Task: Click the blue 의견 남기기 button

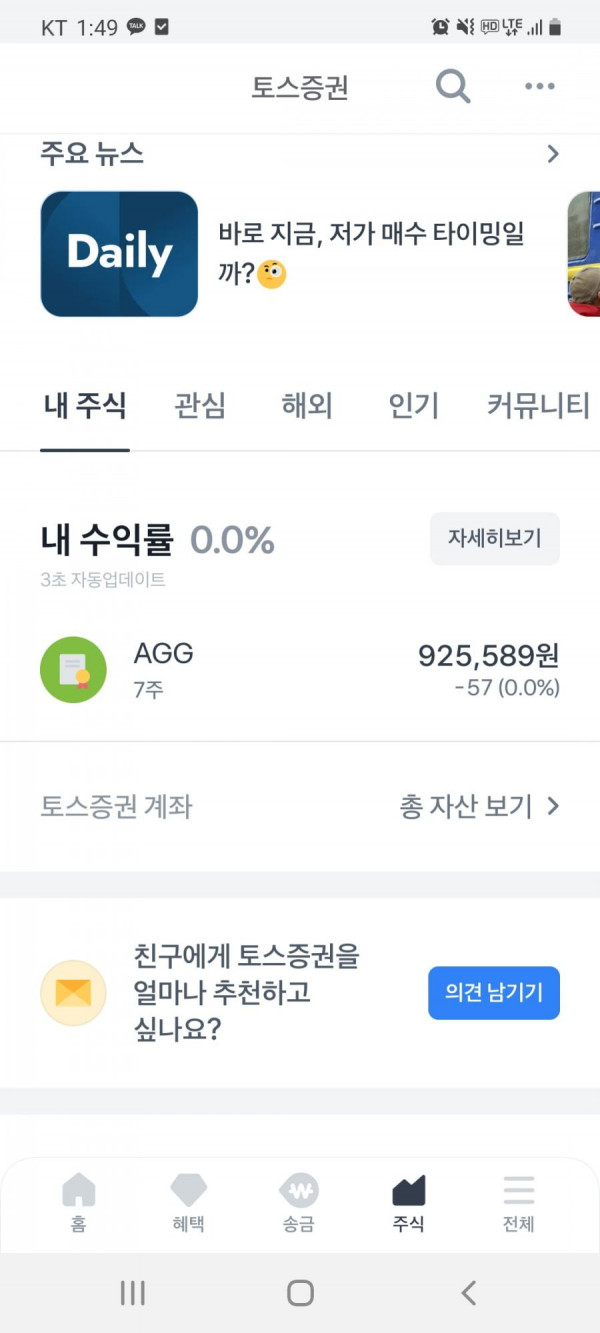Action: click(x=494, y=993)
